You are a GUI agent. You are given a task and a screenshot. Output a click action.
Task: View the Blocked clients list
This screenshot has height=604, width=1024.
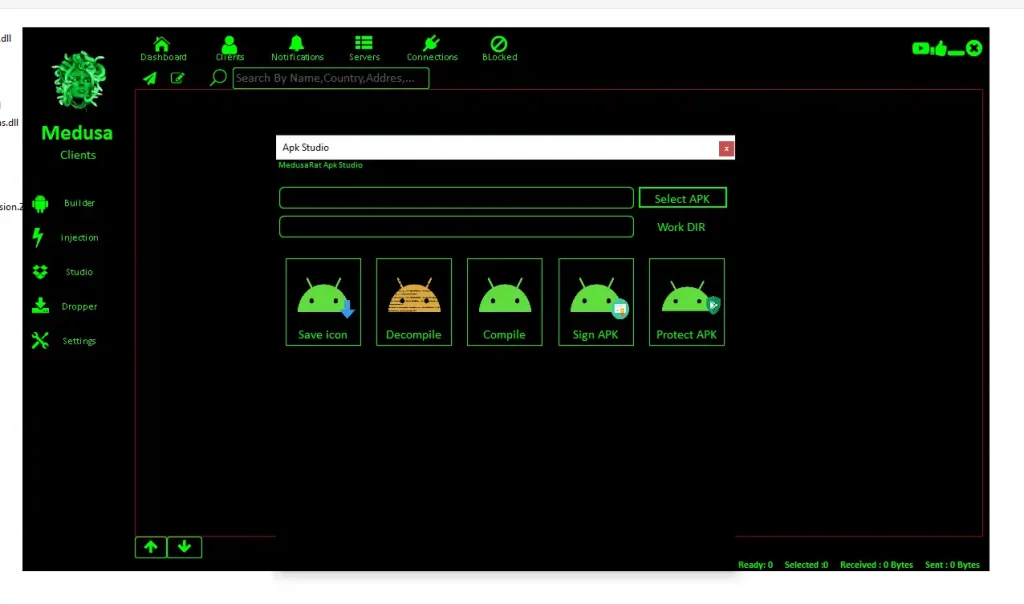(x=499, y=45)
